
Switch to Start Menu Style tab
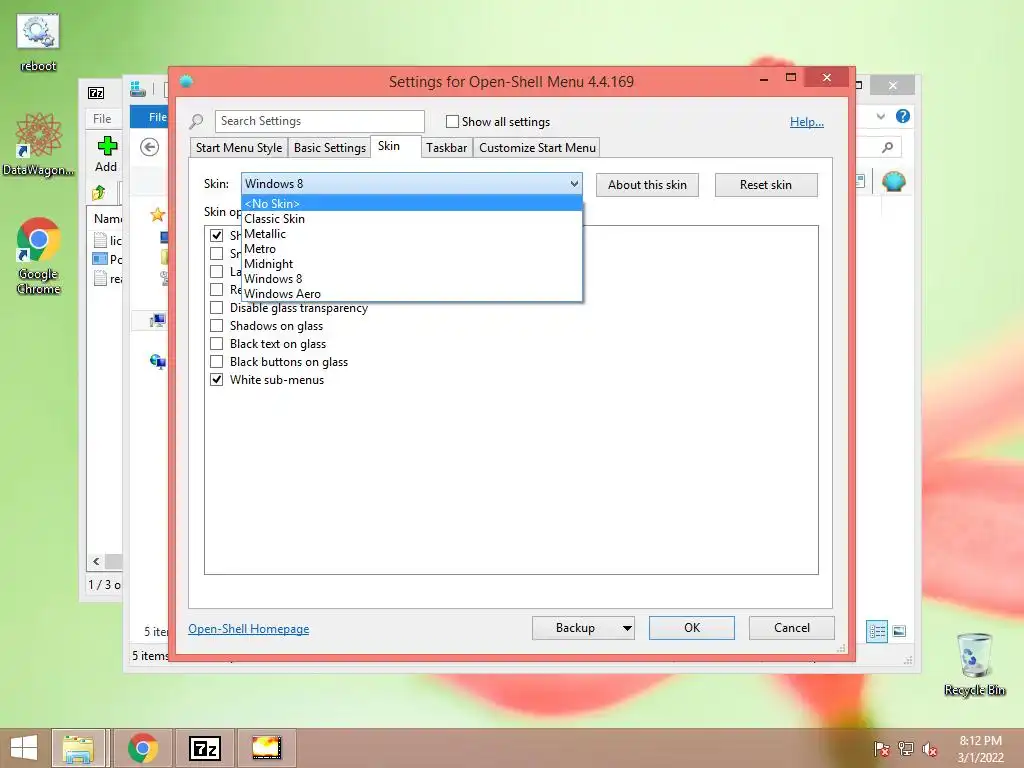pos(239,148)
